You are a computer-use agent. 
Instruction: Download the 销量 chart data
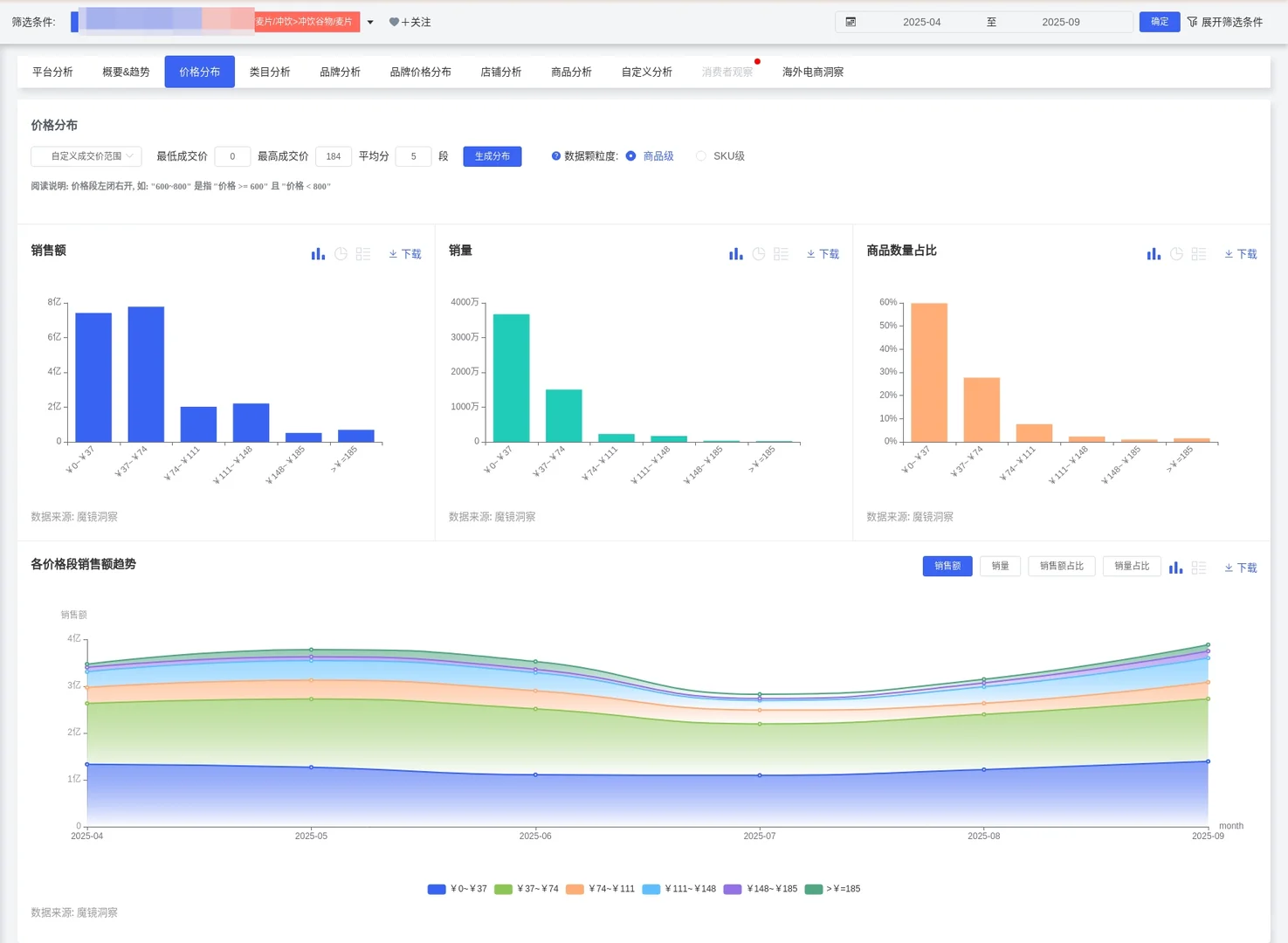(823, 254)
